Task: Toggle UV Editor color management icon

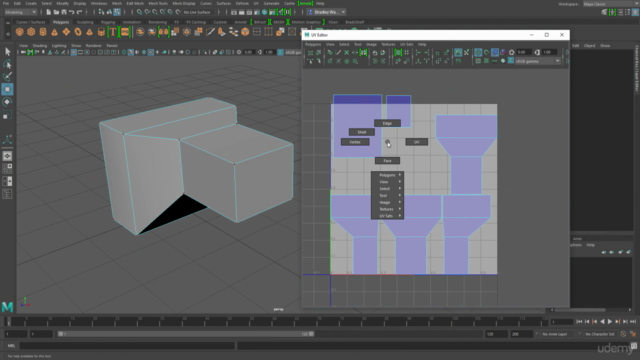Action: (x=511, y=61)
